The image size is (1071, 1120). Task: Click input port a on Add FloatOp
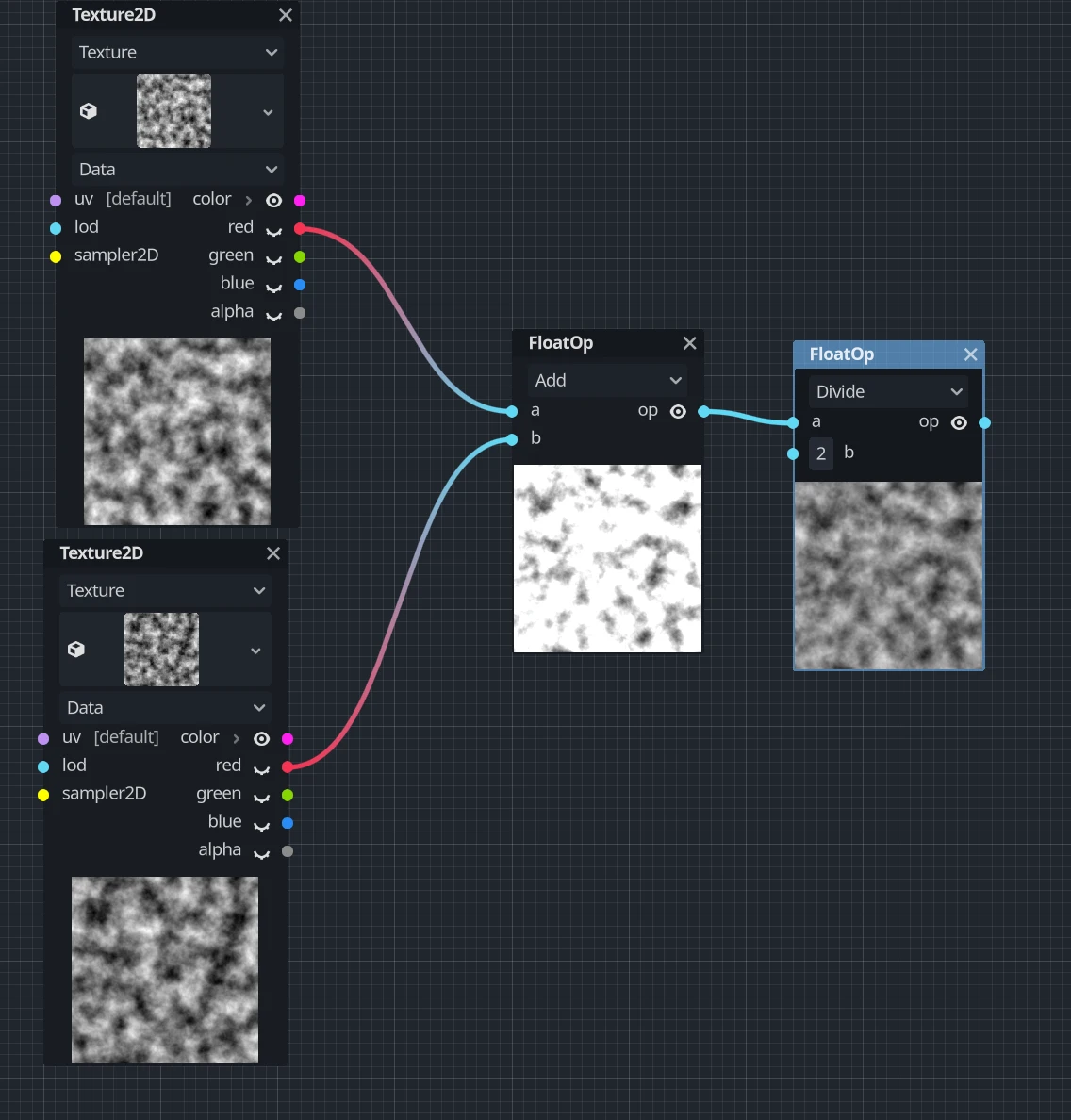(x=512, y=411)
